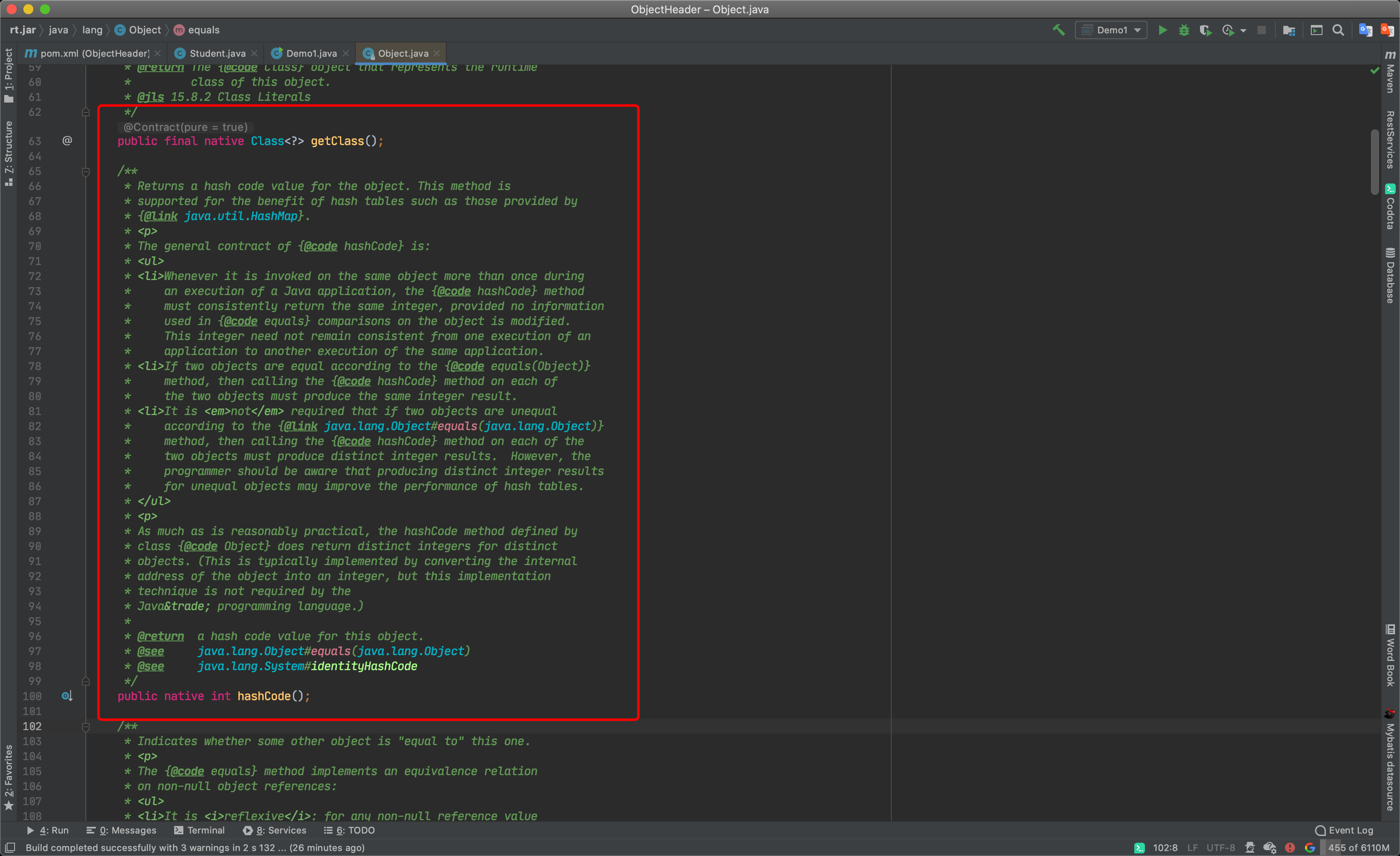
Task: Open Project Structure dialog icon
Action: (1289, 30)
